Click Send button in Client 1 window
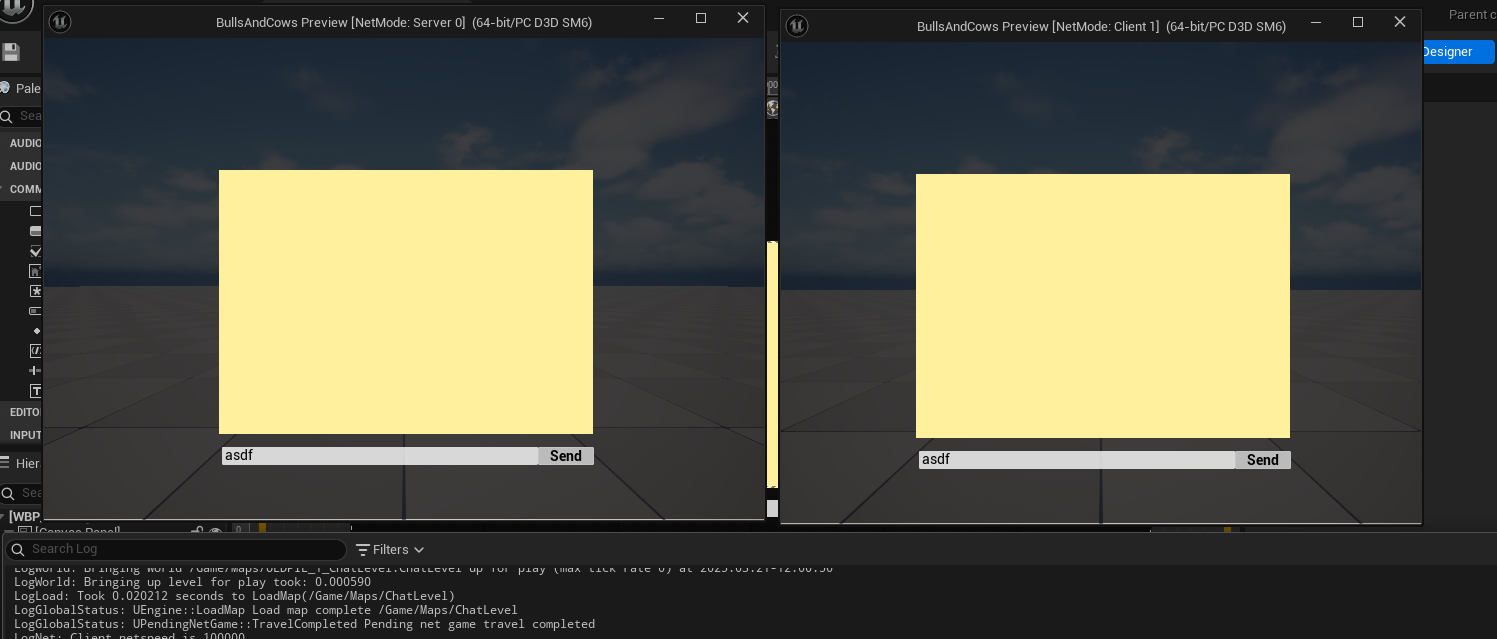The width and height of the screenshot is (1497, 639). click(x=1263, y=460)
